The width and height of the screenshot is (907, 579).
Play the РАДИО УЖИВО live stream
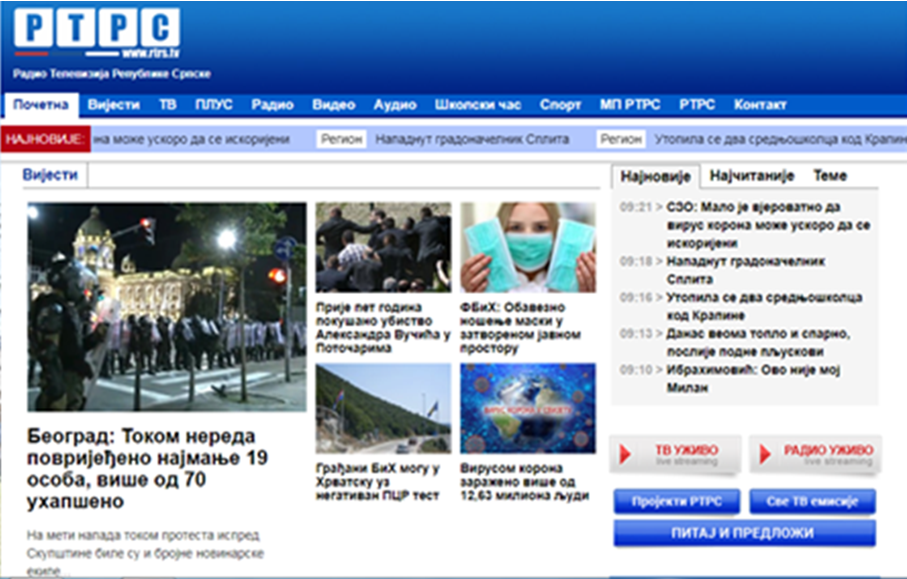tap(814, 454)
